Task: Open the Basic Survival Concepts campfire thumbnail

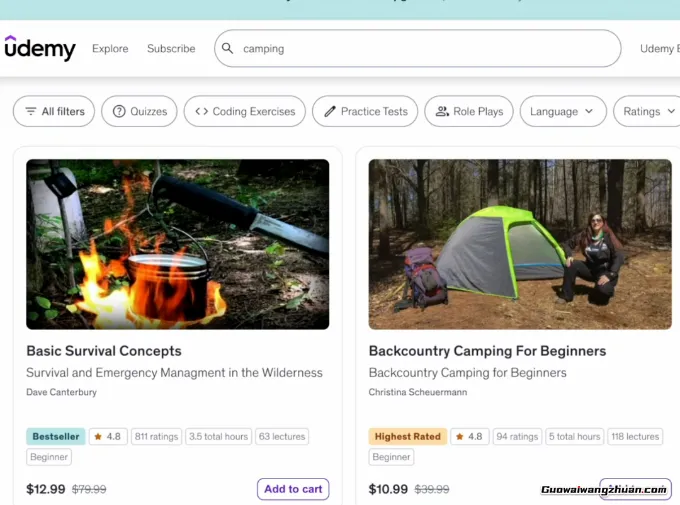Action: coord(177,244)
